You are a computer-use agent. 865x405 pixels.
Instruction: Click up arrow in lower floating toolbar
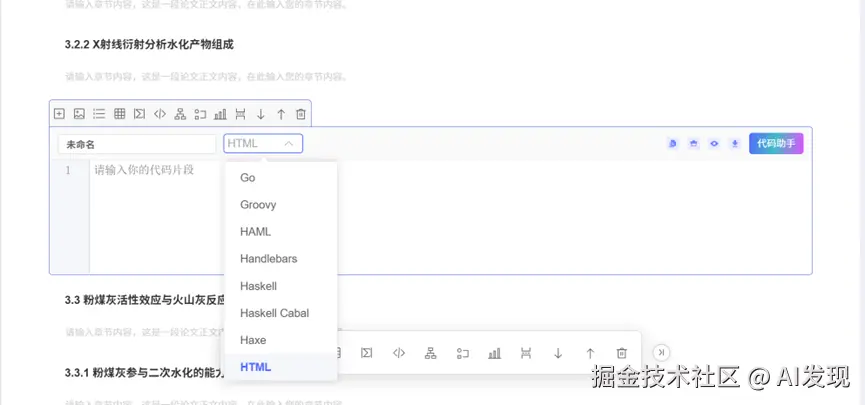590,353
